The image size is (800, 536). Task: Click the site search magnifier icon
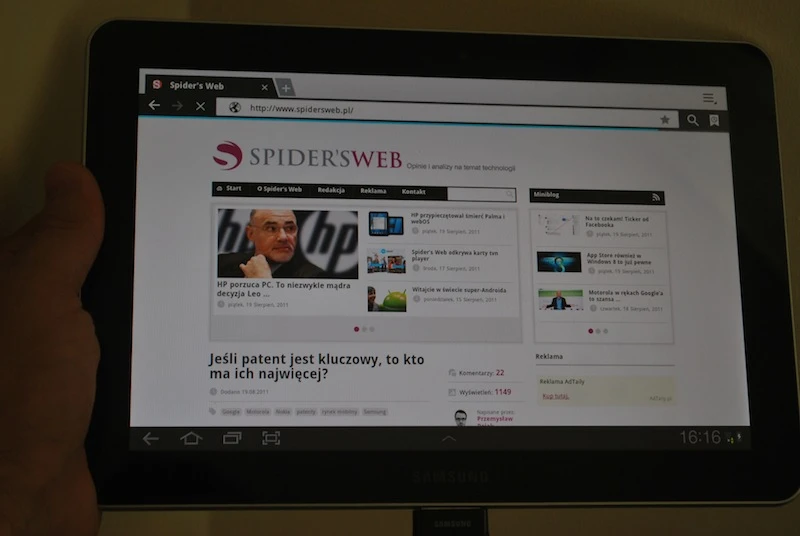(509, 194)
